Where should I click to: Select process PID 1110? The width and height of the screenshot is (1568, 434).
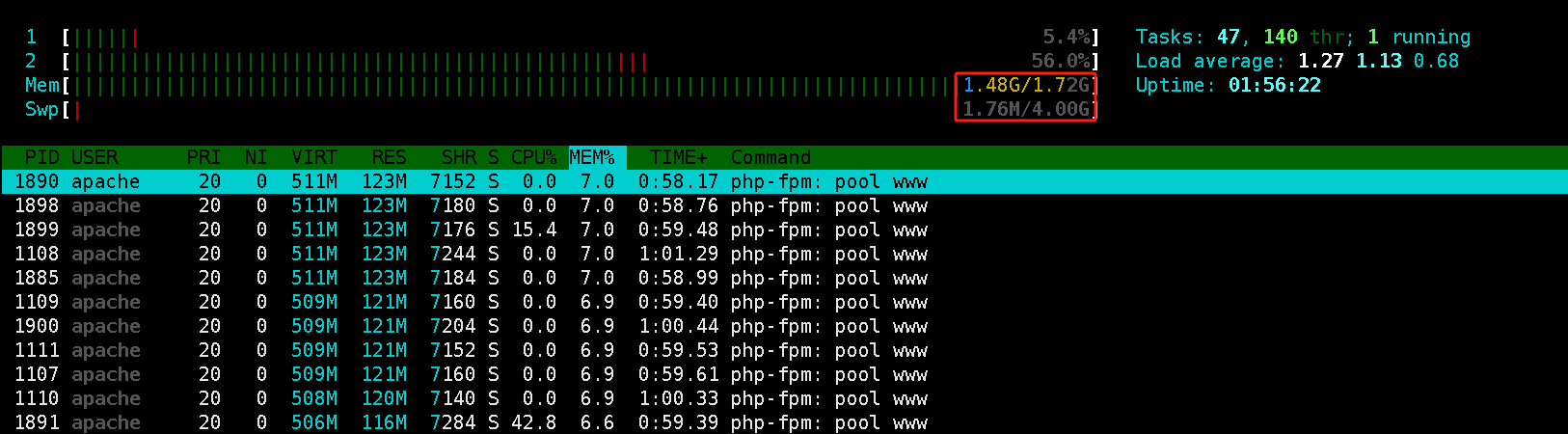pyautogui.click(x=784, y=398)
